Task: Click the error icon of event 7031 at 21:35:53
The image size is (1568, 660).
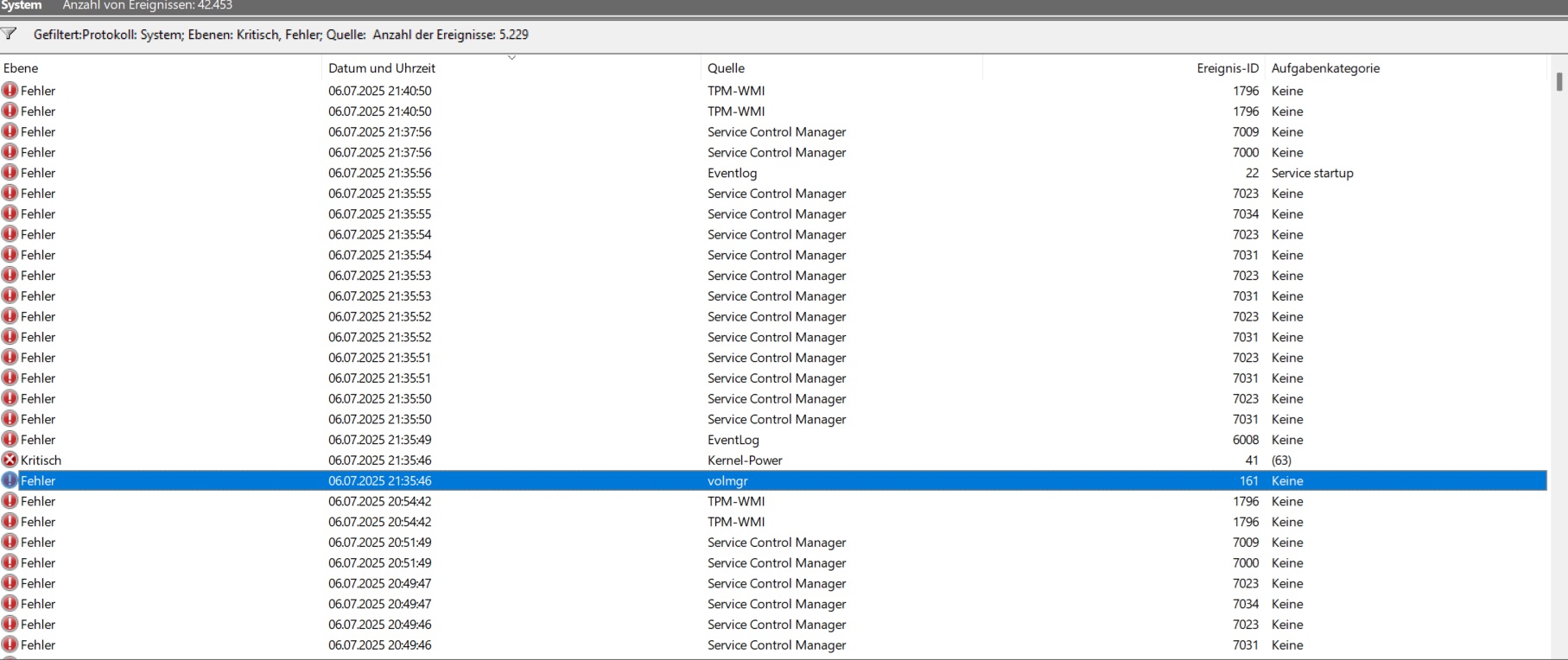Action: [x=10, y=295]
